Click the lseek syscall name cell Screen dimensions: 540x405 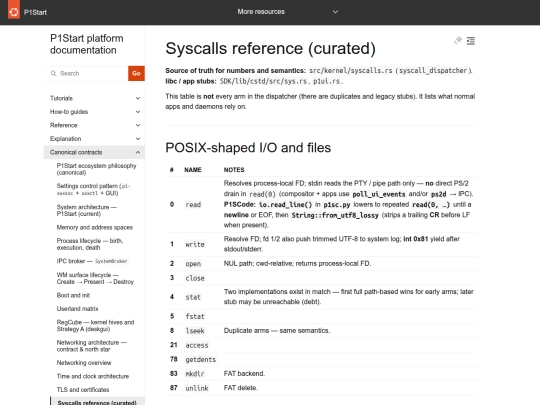click(x=195, y=331)
